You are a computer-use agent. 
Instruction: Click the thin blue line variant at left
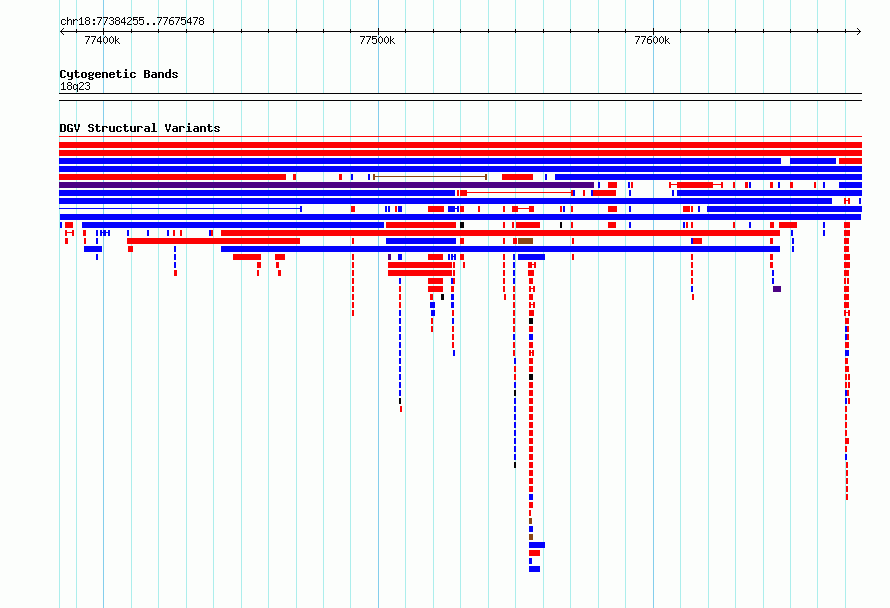180,209
